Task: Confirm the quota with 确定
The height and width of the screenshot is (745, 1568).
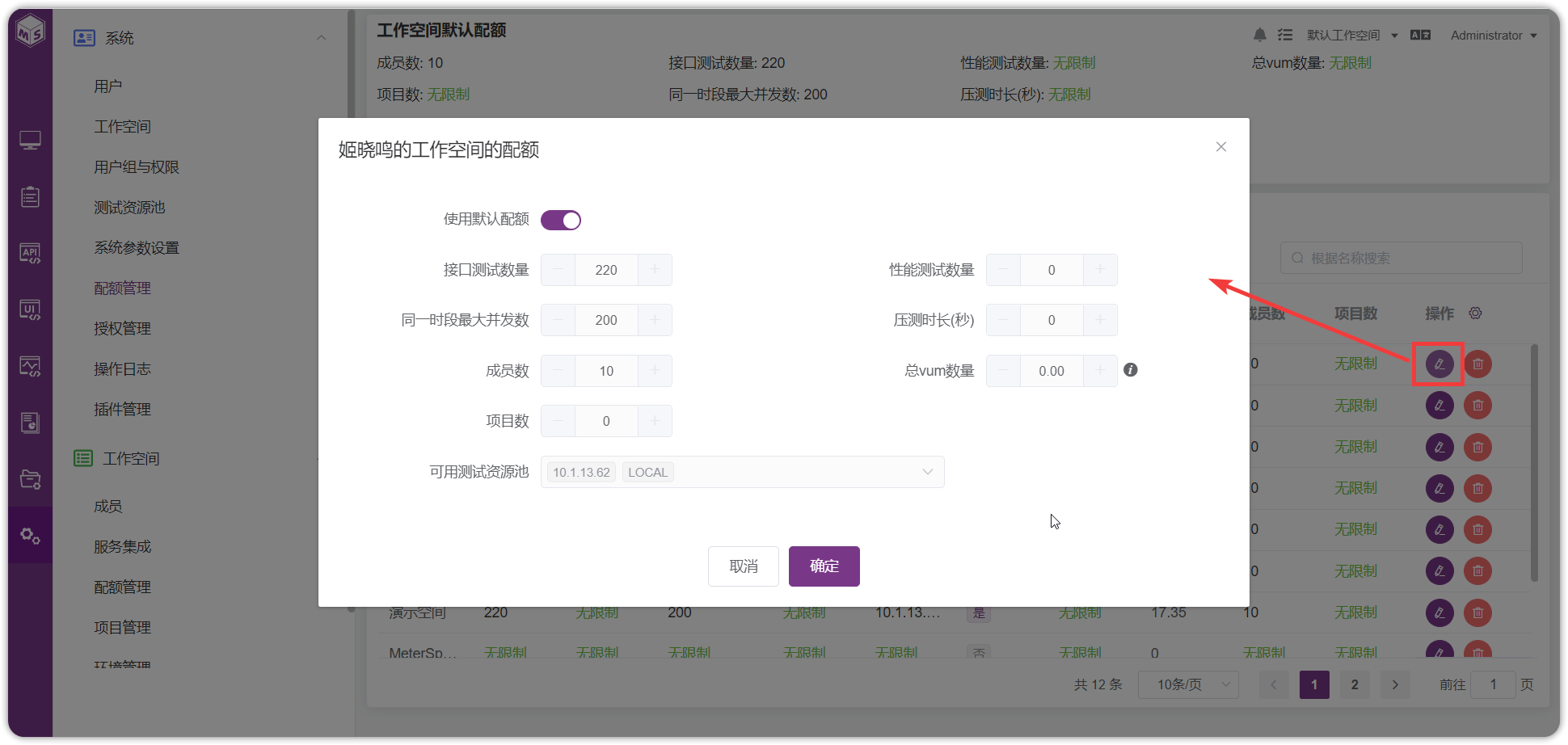Action: [824, 566]
